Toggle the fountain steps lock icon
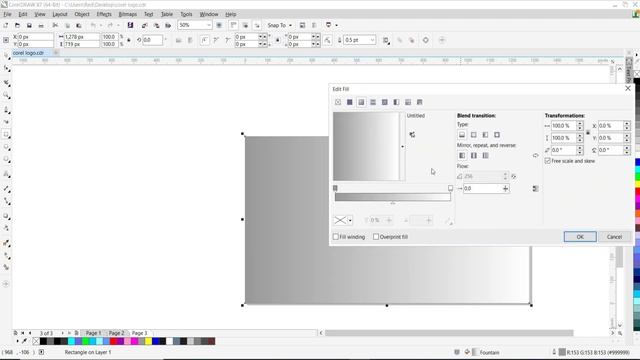640x360 pixels. pyautogui.click(x=513, y=176)
